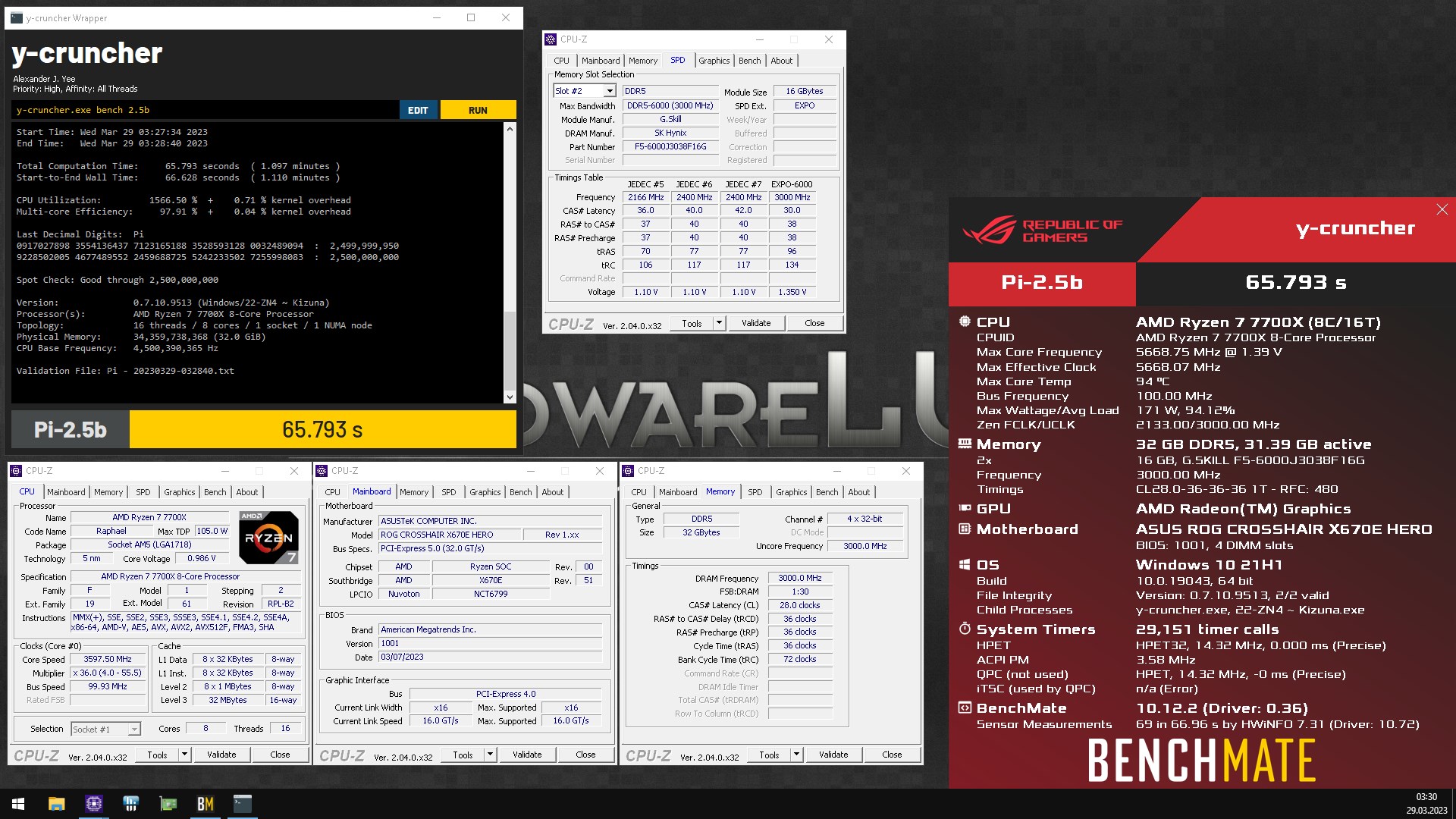Click the CPU-Z CPU window title icon
The image size is (1456, 819).
(17, 471)
